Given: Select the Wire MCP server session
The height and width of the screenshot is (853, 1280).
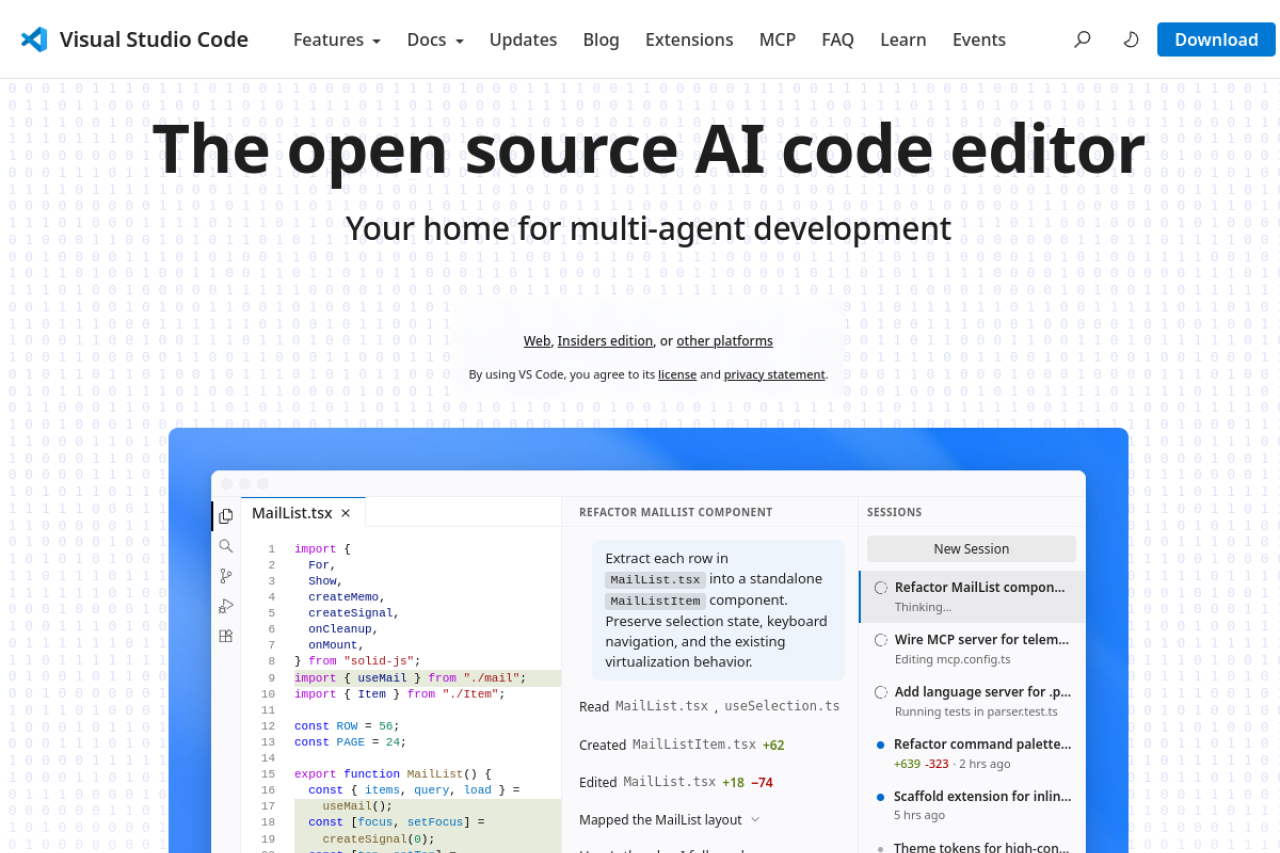Looking at the screenshot, I should pos(972,649).
